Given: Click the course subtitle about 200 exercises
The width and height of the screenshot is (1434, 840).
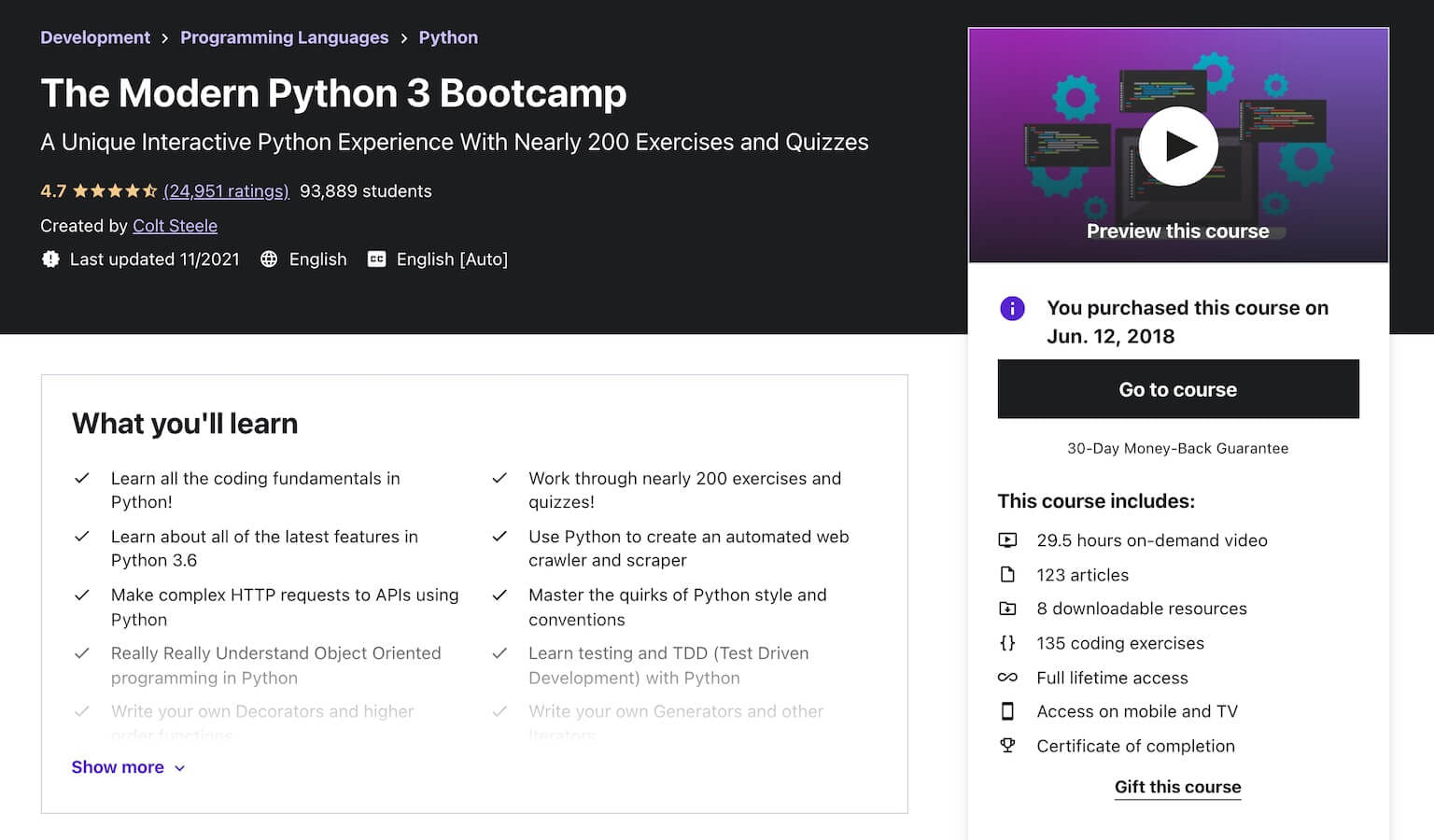Looking at the screenshot, I should click(455, 142).
